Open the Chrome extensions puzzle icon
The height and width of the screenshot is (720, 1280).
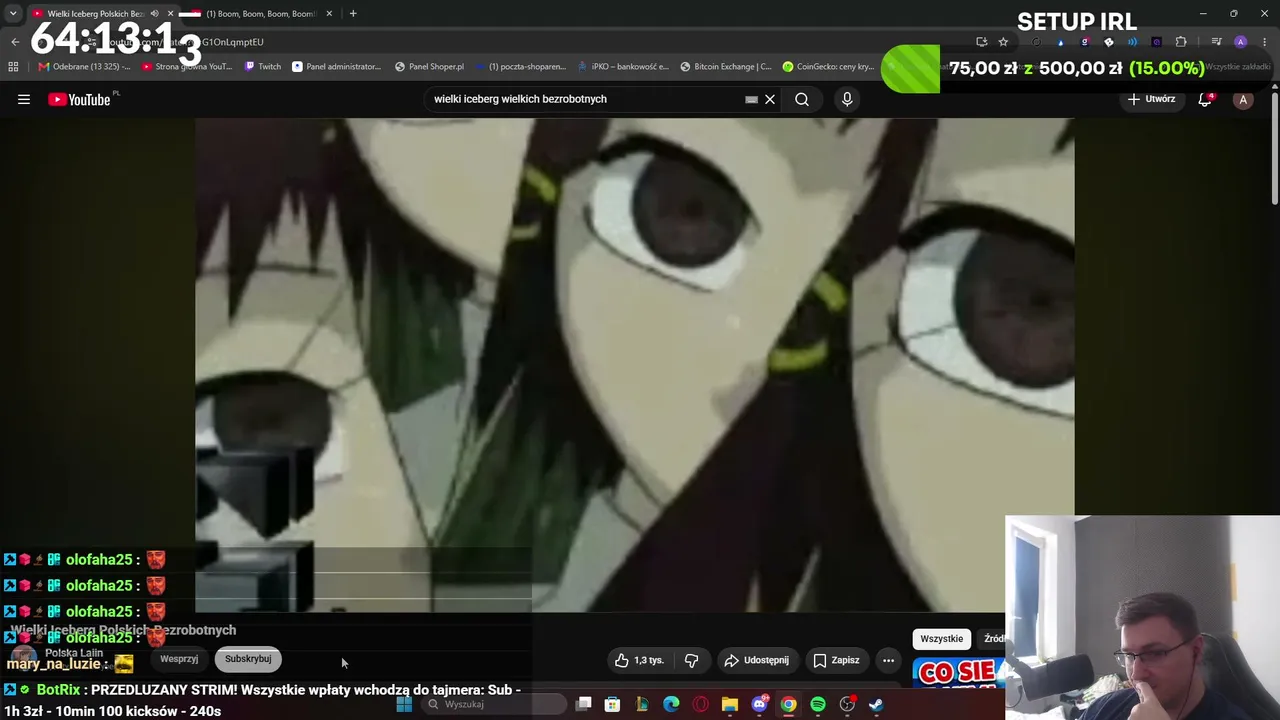pyautogui.click(x=1181, y=42)
